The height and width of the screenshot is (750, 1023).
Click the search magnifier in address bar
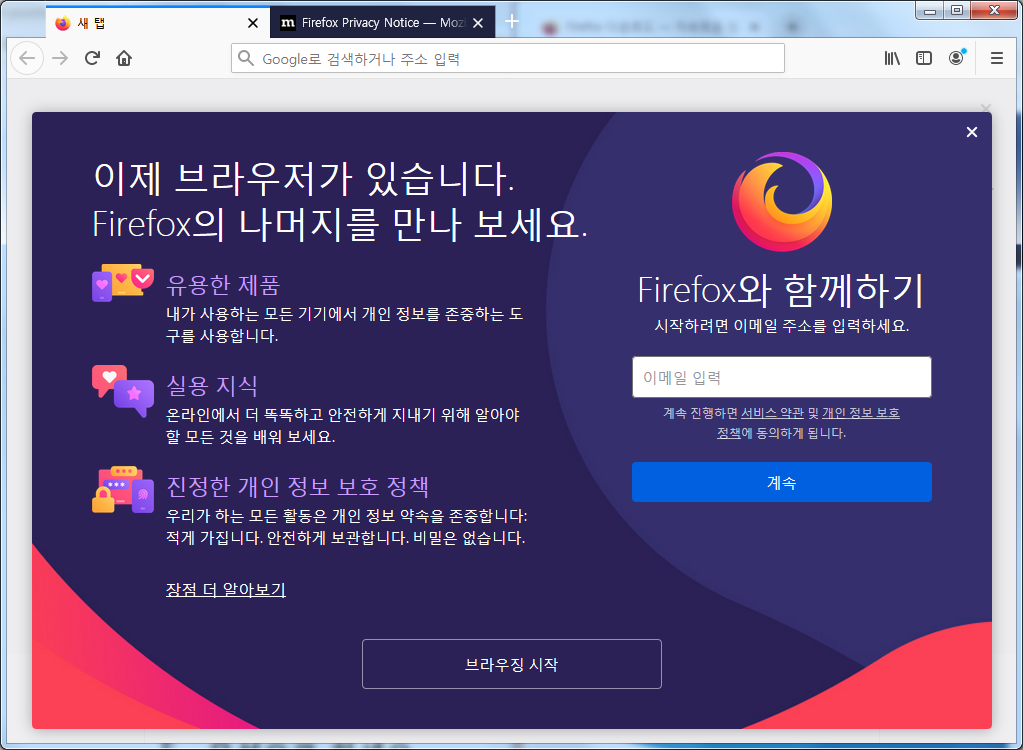(x=246, y=59)
